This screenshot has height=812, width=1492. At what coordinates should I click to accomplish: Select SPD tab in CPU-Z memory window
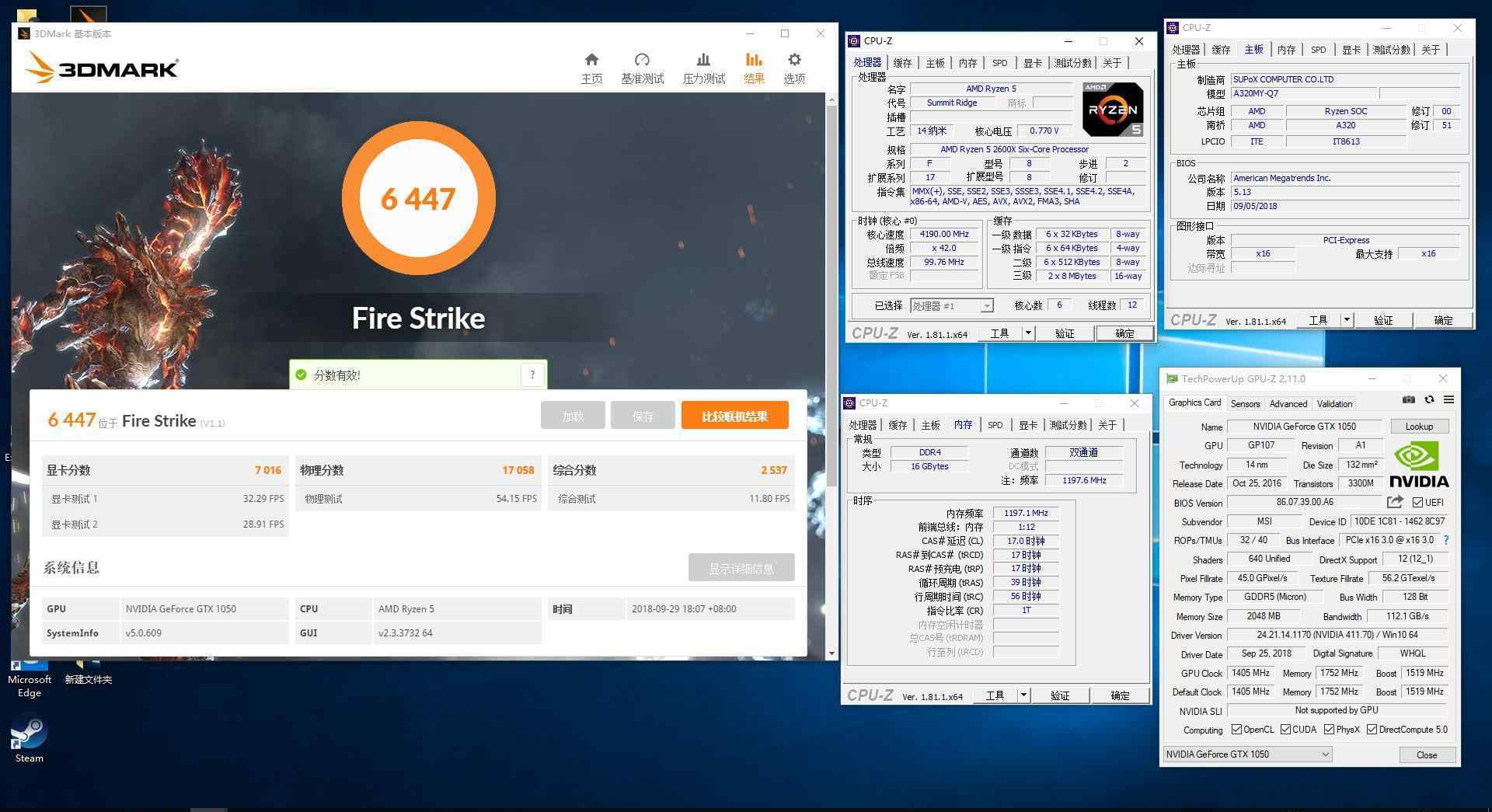coord(995,425)
